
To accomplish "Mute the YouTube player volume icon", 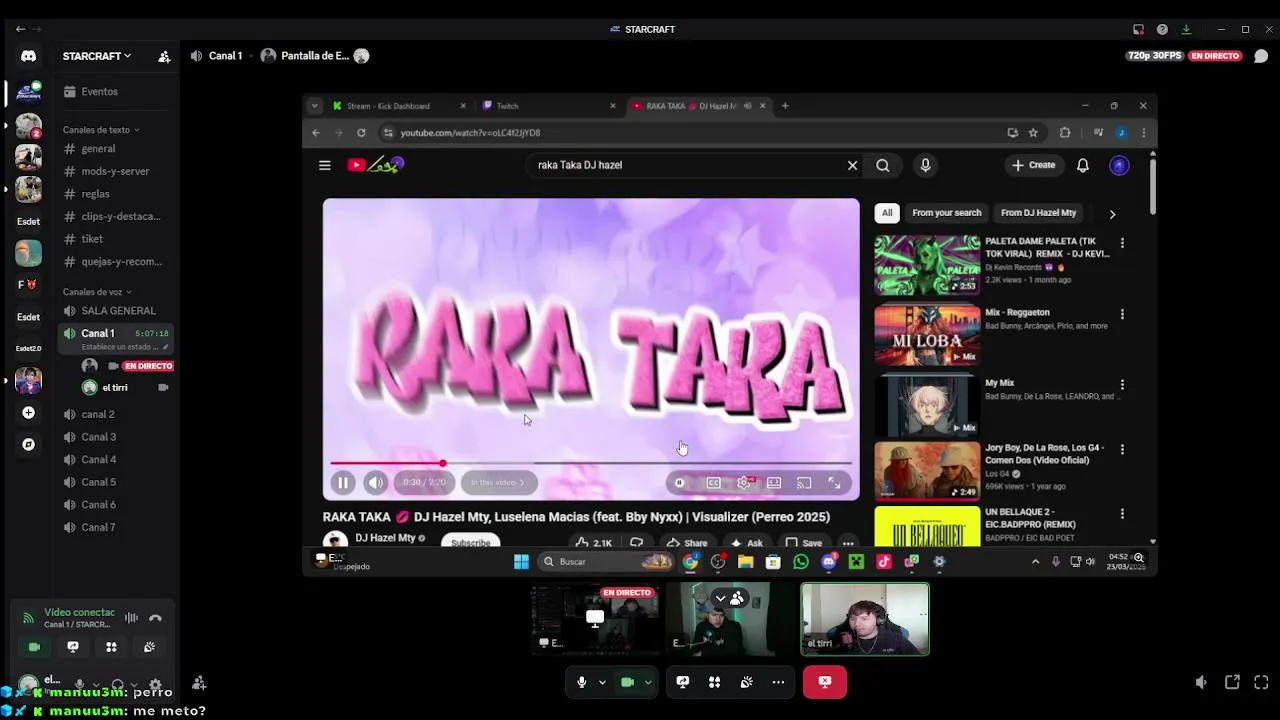I will tap(375, 482).
